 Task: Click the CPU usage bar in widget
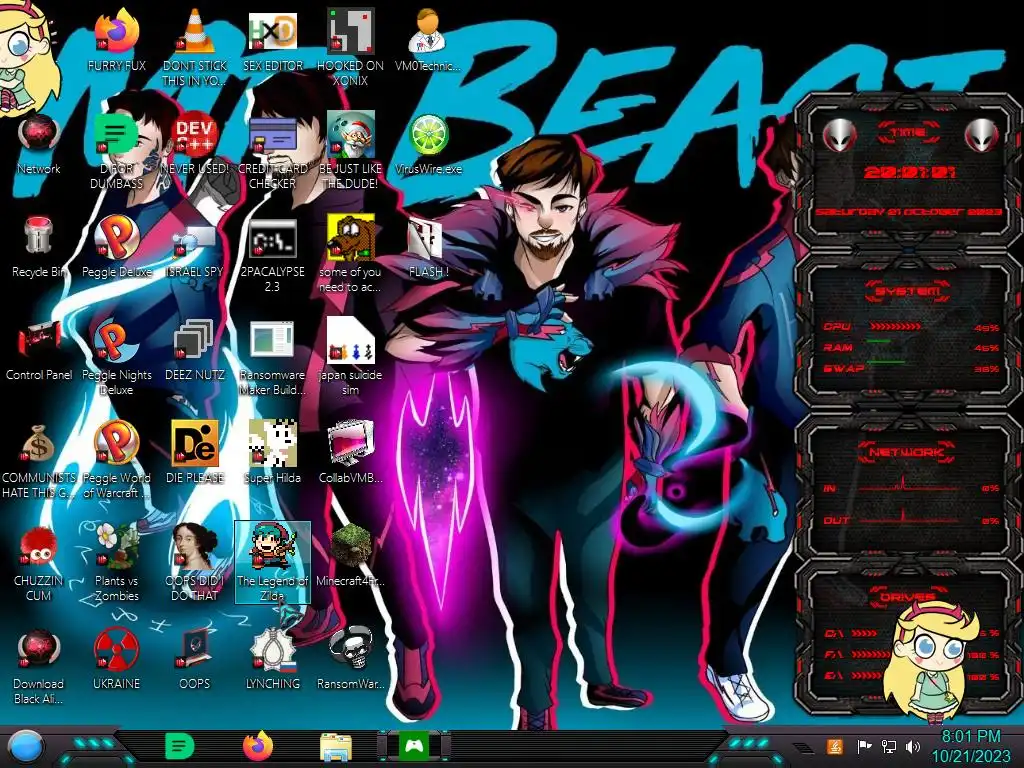[x=895, y=326]
